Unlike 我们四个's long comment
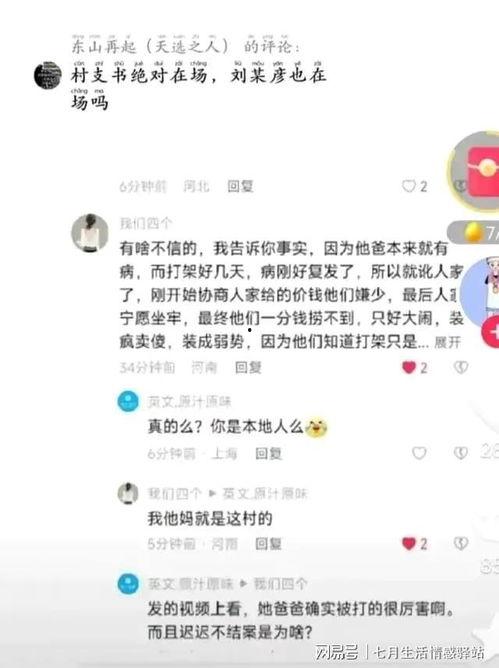The image size is (499, 668). [409, 367]
